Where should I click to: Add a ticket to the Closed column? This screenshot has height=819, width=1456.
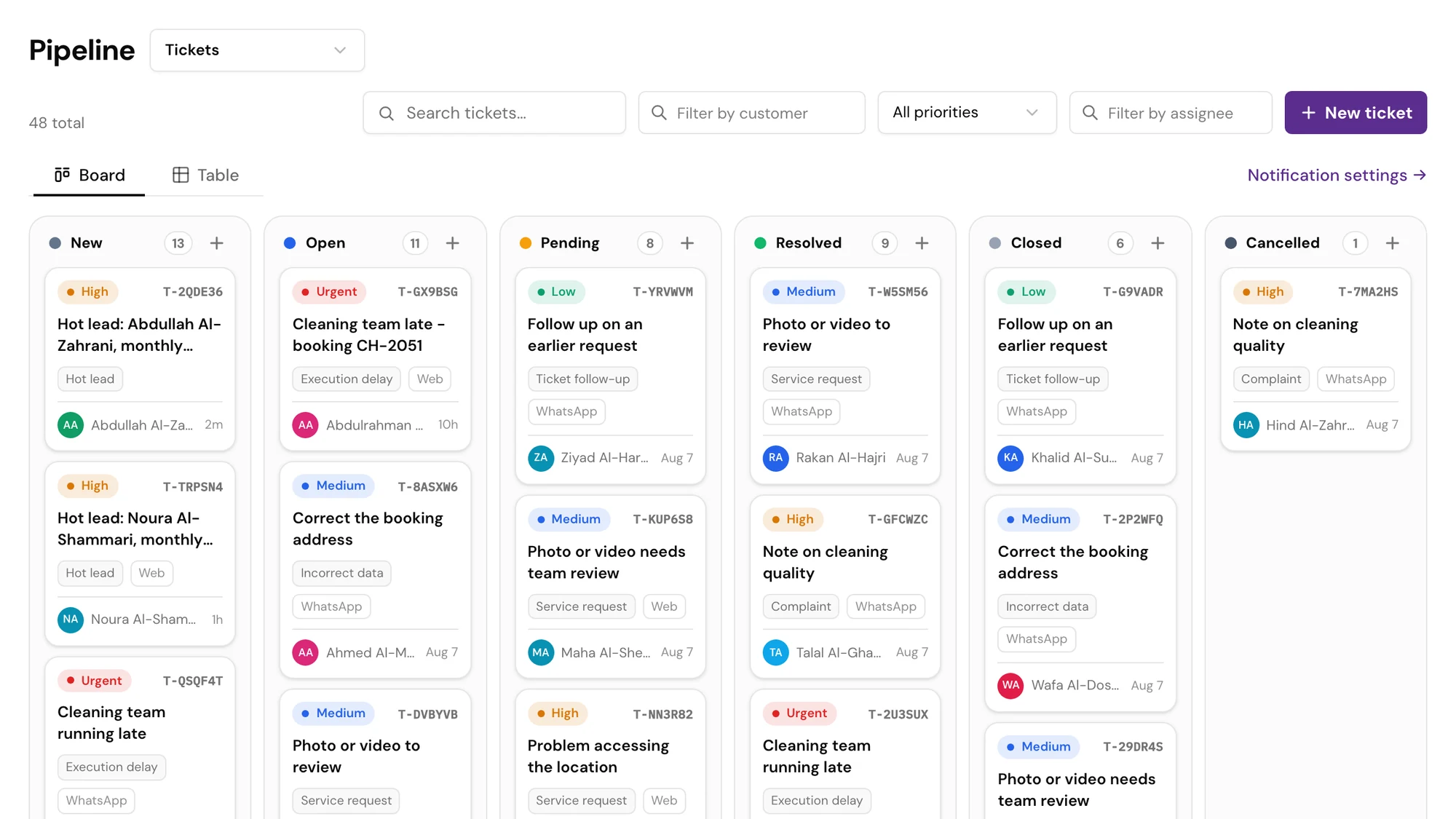(1158, 243)
